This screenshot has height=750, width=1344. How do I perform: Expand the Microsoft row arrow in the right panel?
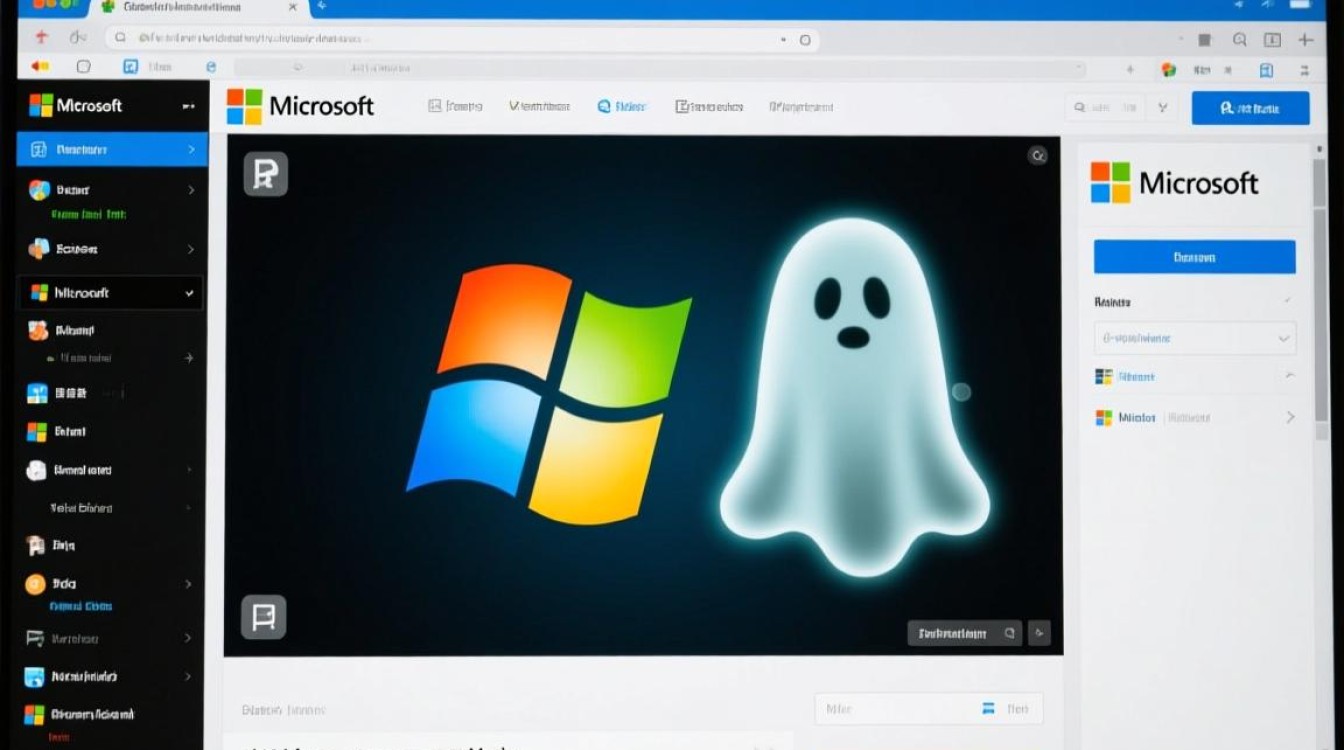point(1290,417)
